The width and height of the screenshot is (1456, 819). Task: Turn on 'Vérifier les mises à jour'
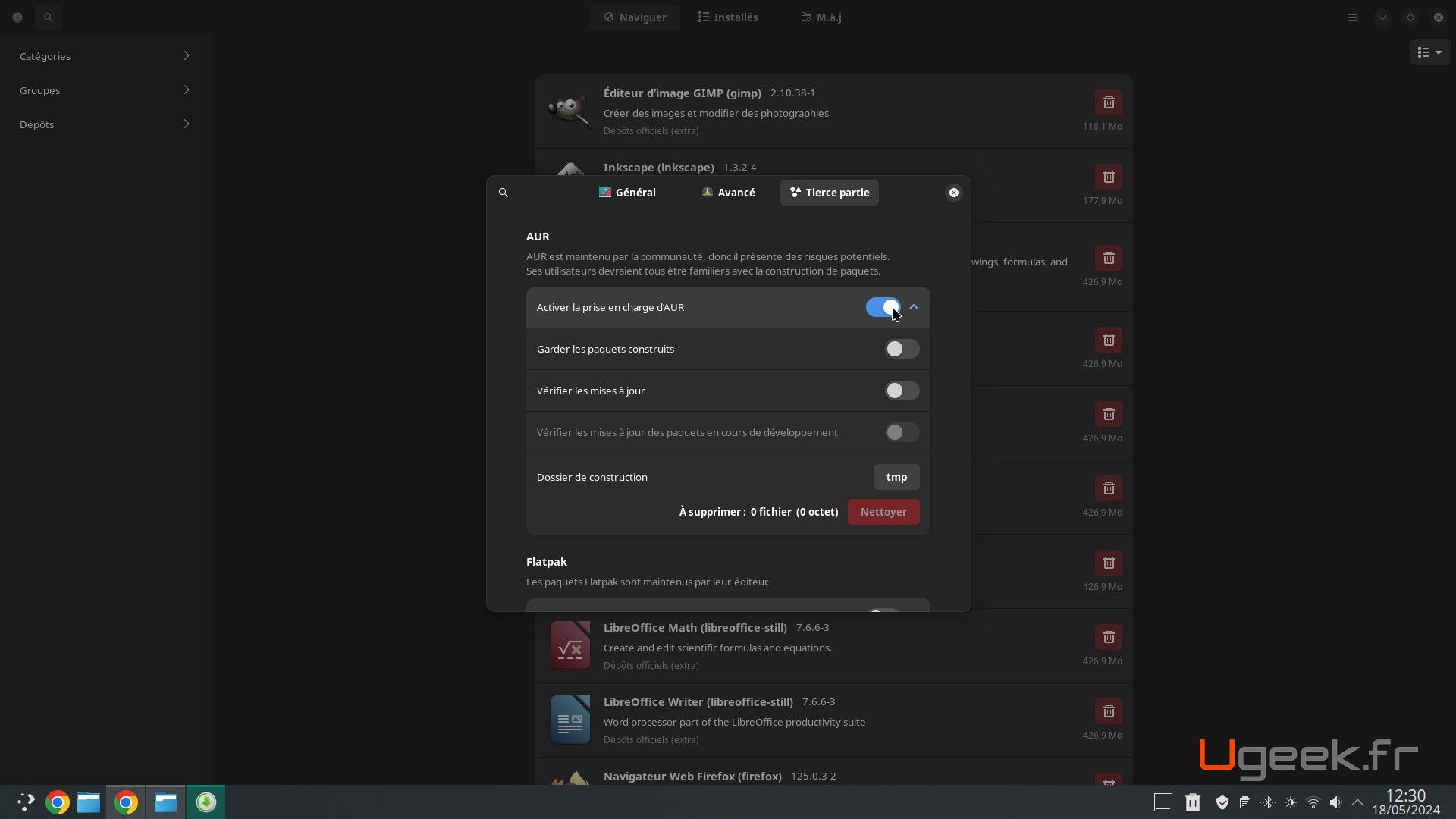pos(901,391)
